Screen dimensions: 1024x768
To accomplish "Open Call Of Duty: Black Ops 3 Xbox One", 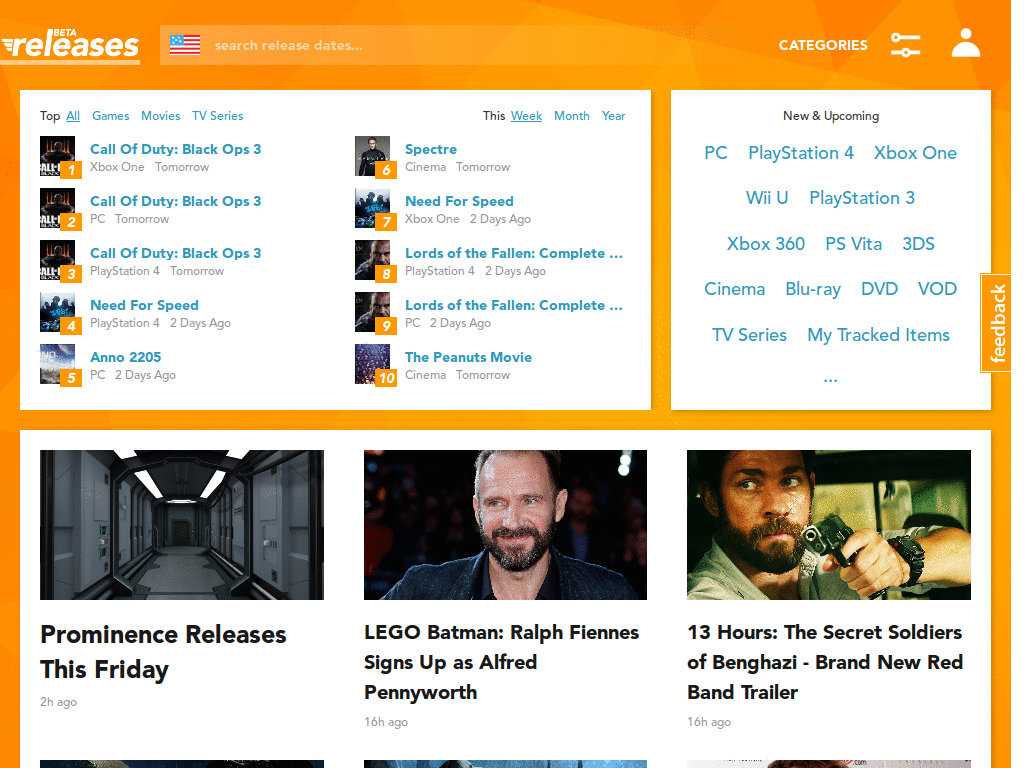I will tap(176, 149).
